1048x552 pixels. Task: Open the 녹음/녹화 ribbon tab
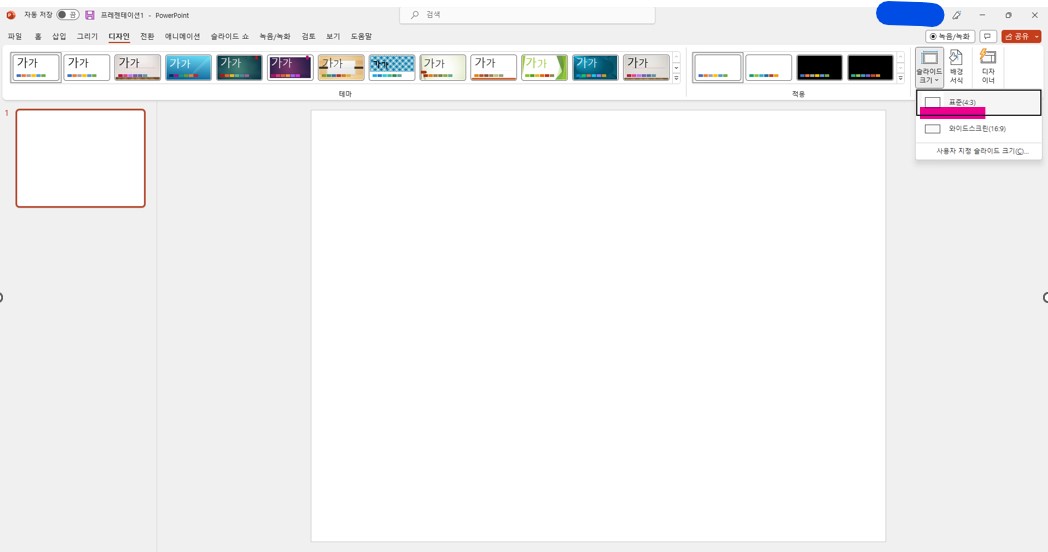[x=275, y=36]
